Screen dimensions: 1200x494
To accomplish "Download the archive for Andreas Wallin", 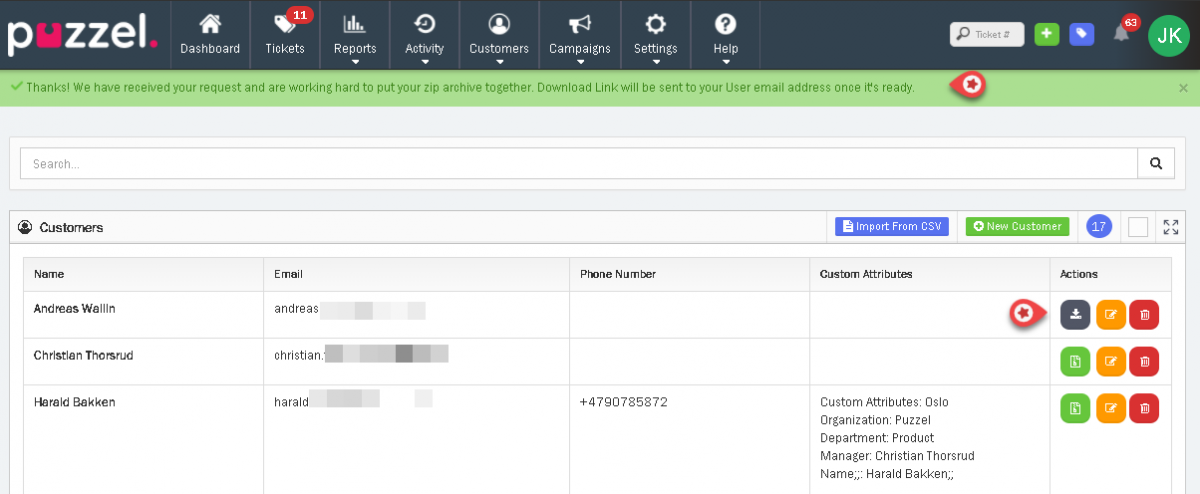I will click(x=1075, y=315).
